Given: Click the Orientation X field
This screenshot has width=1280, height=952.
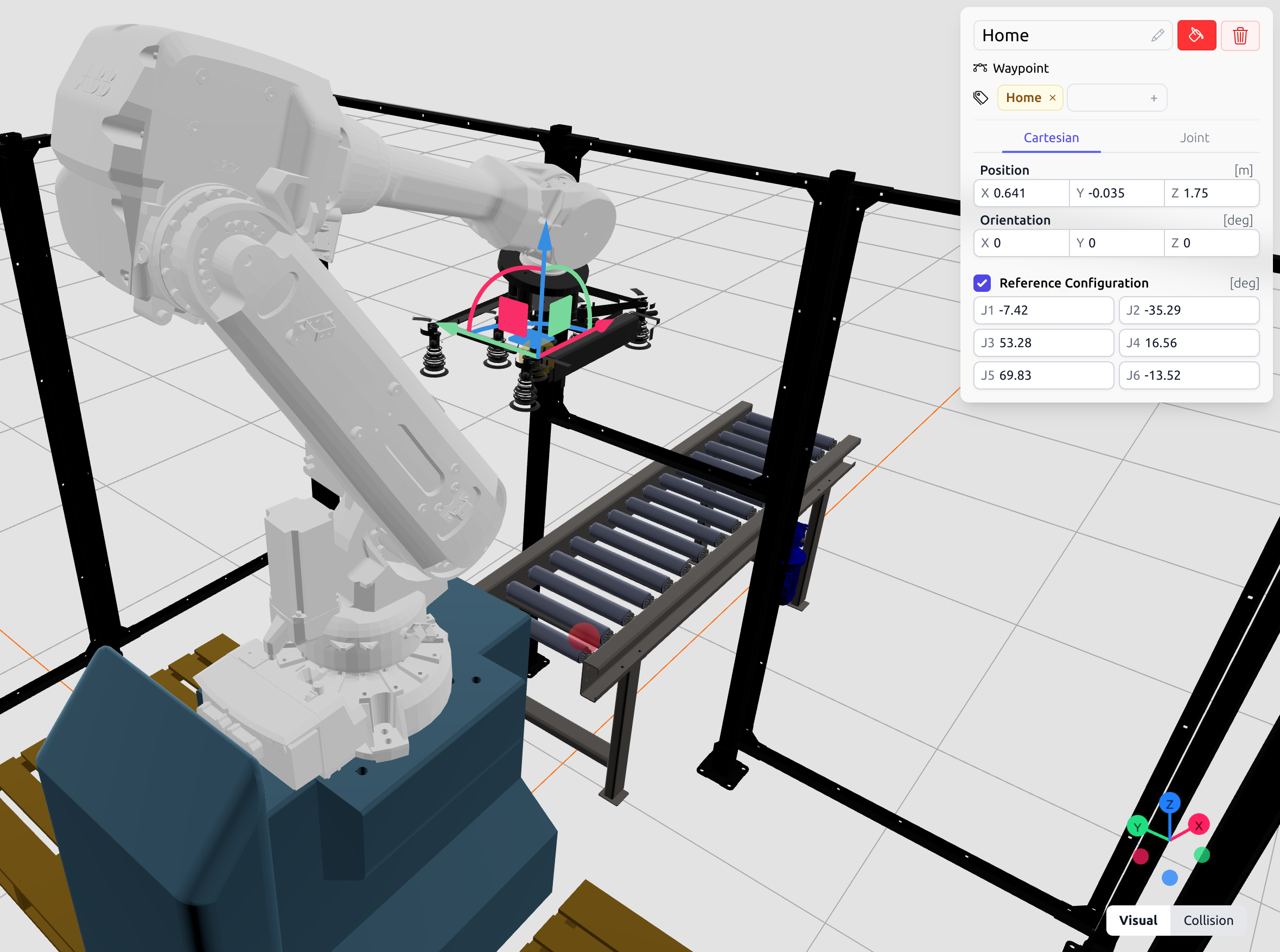Looking at the screenshot, I should point(1021,243).
